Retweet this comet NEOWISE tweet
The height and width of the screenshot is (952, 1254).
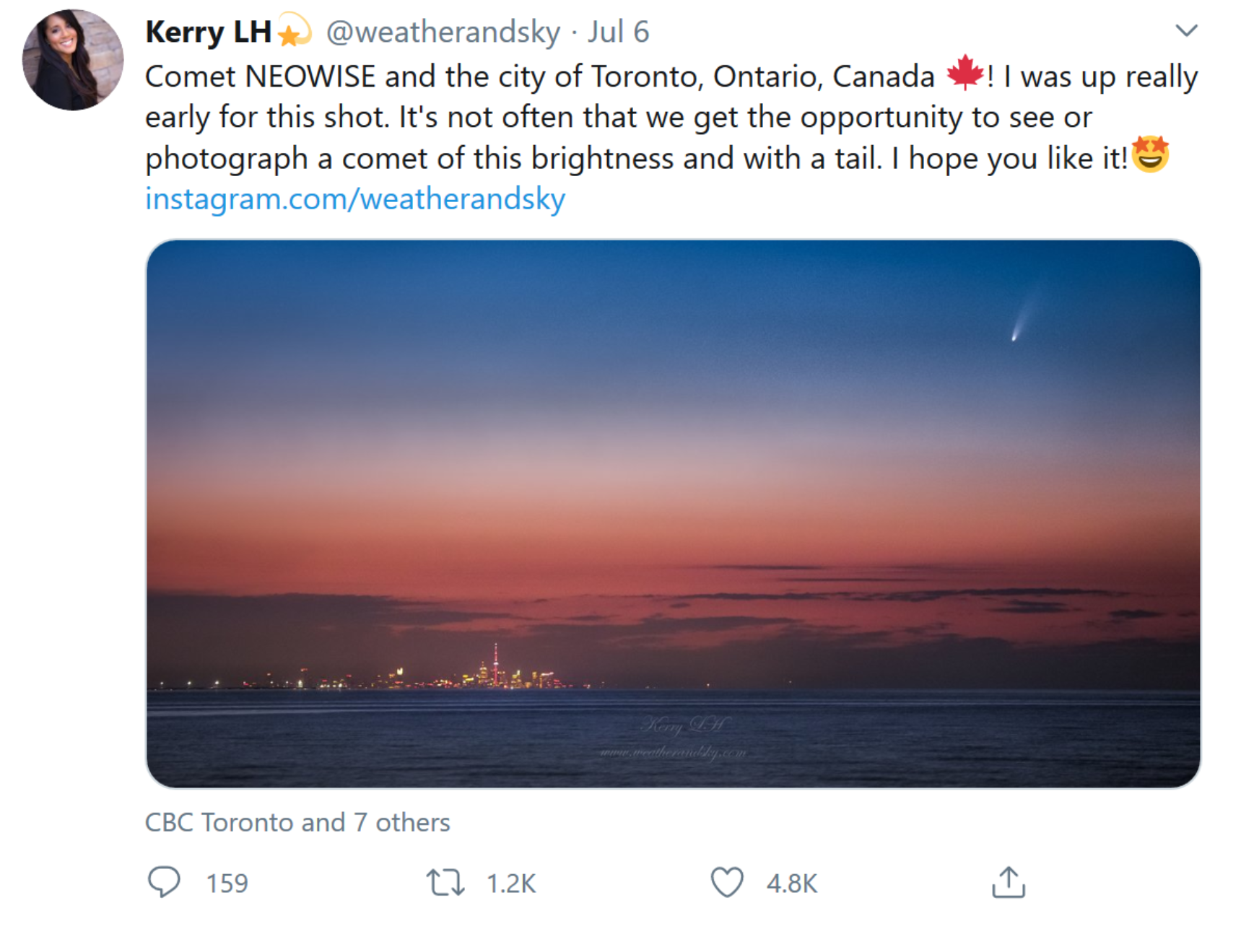coord(445,882)
